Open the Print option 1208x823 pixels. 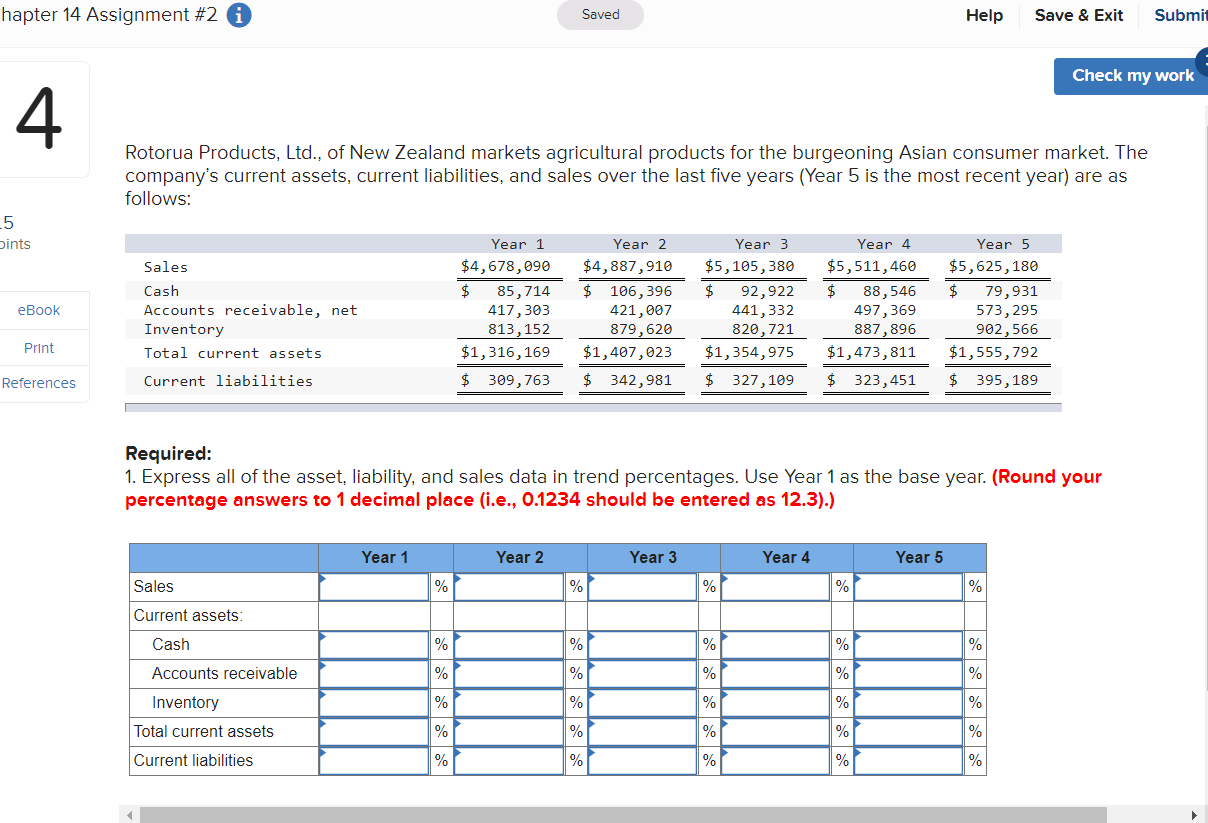pyautogui.click(x=38, y=347)
